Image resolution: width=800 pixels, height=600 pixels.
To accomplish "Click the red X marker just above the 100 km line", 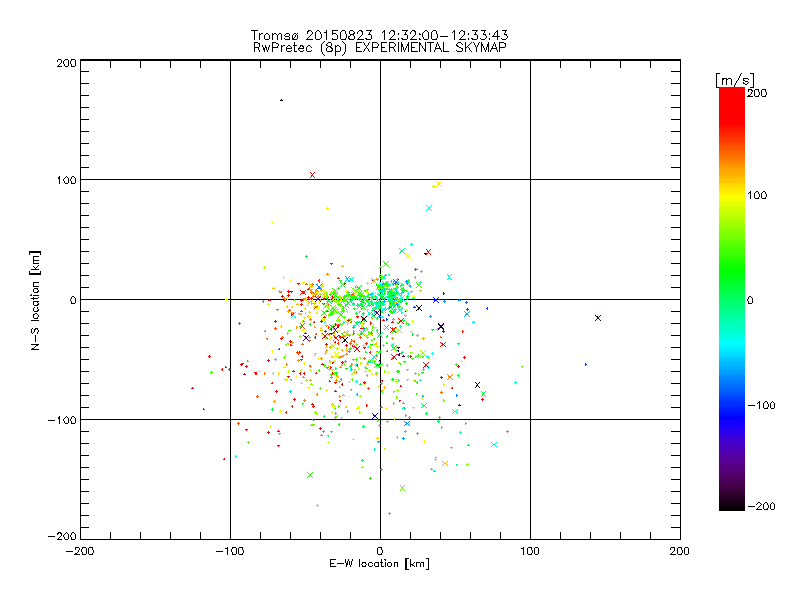I will click(313, 175).
